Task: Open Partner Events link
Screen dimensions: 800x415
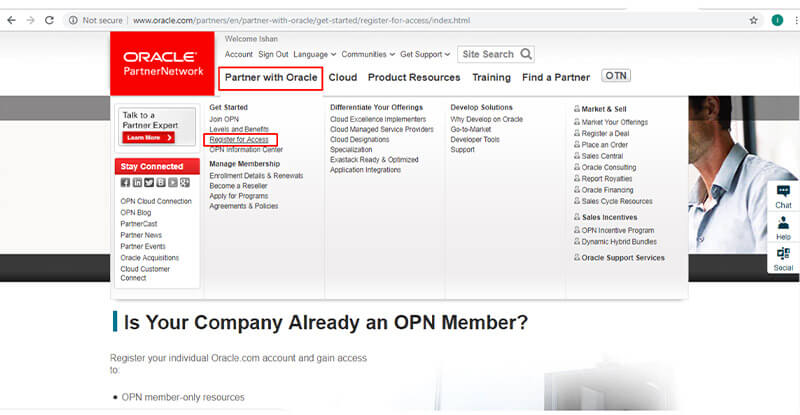Action: 143,246
